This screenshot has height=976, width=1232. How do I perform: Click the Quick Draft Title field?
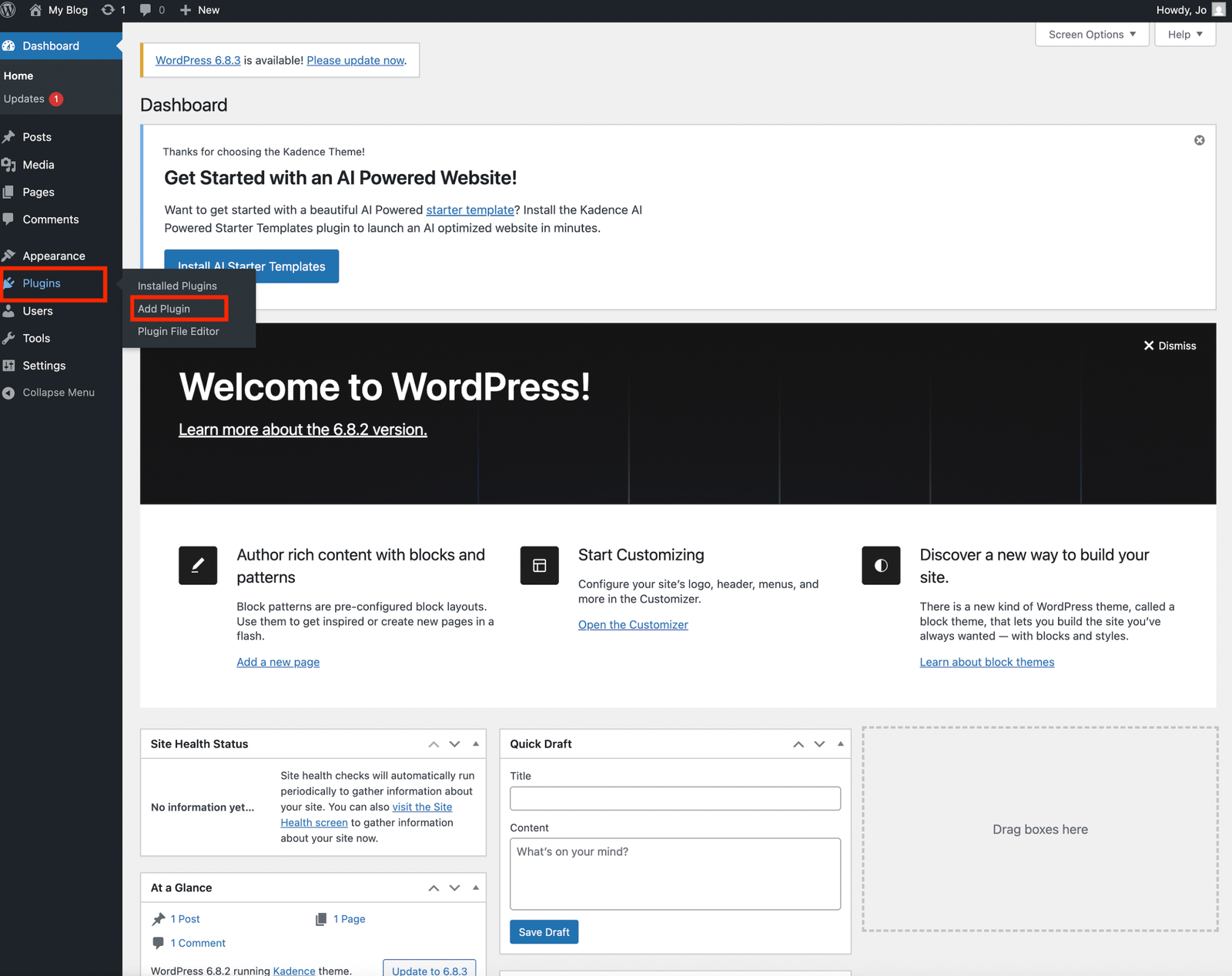[x=675, y=798]
